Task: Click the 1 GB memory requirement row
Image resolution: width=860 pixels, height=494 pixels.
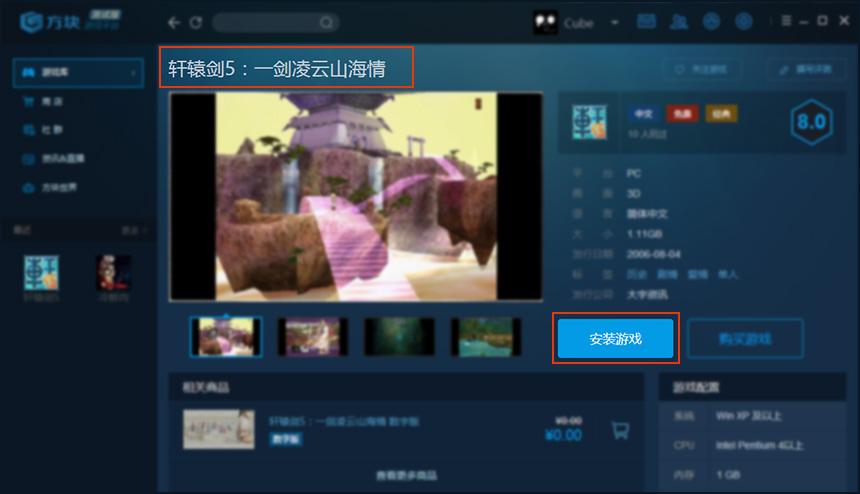Action: coord(752,475)
